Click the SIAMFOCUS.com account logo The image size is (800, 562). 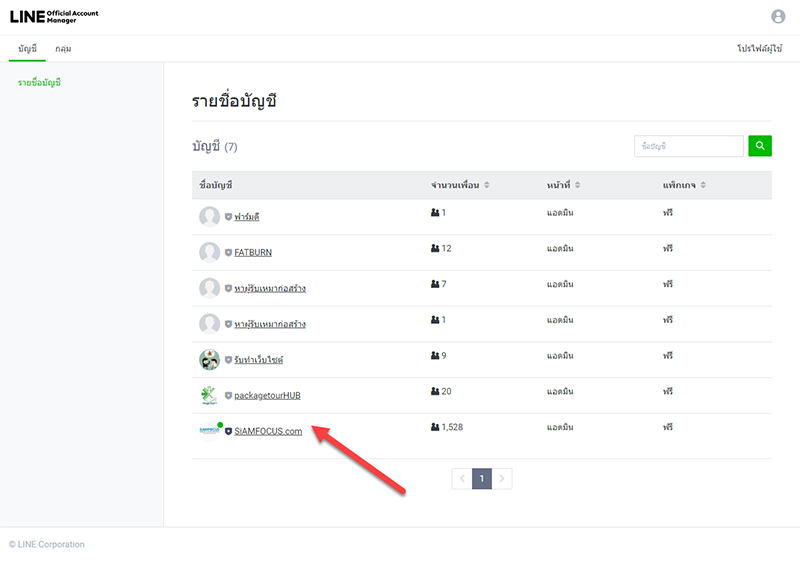point(209,431)
